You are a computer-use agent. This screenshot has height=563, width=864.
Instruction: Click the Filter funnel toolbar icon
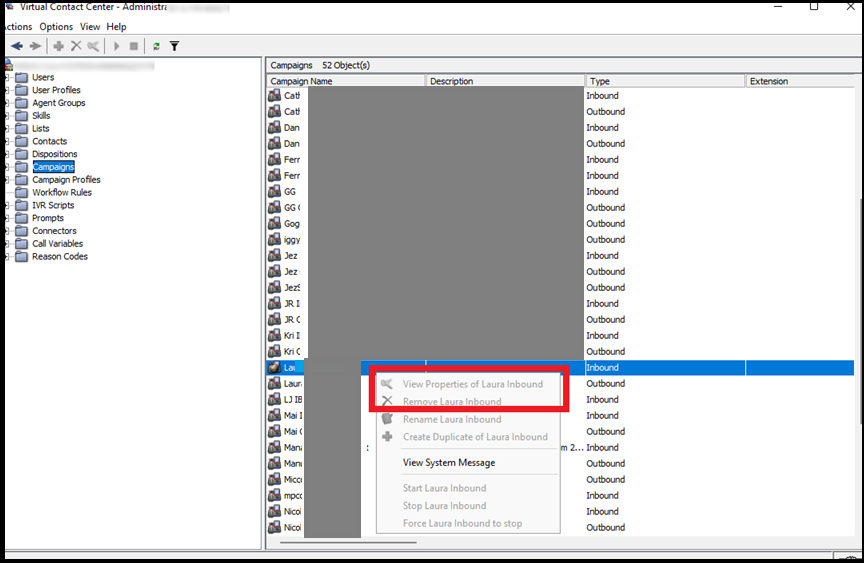coord(175,46)
